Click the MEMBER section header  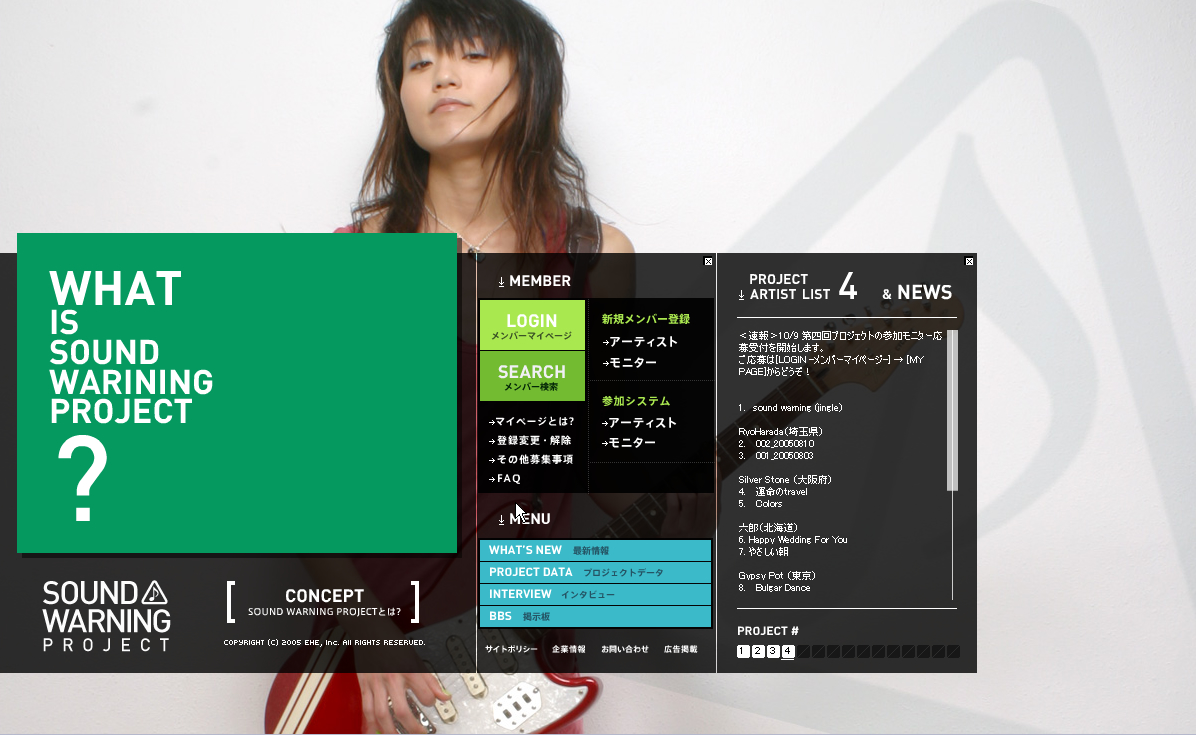(534, 281)
